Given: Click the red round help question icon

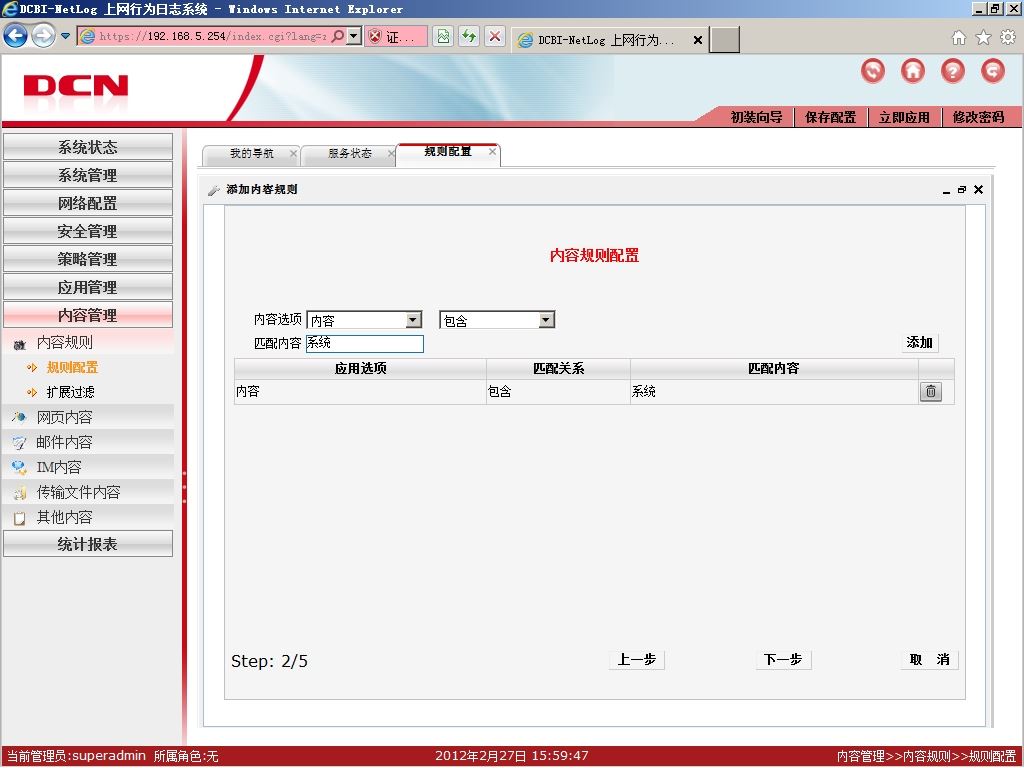Looking at the screenshot, I should [953, 71].
